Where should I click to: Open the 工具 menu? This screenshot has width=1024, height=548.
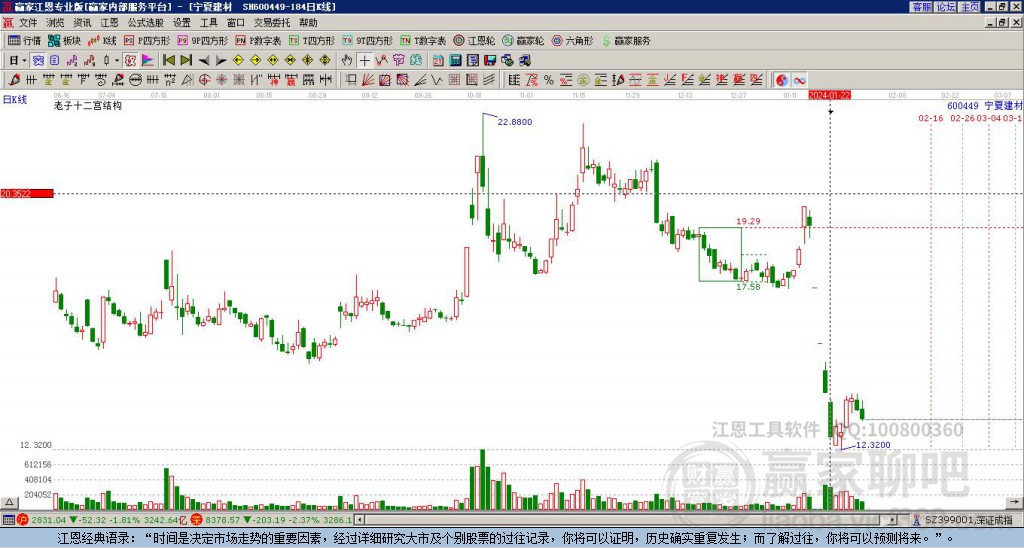(209, 23)
